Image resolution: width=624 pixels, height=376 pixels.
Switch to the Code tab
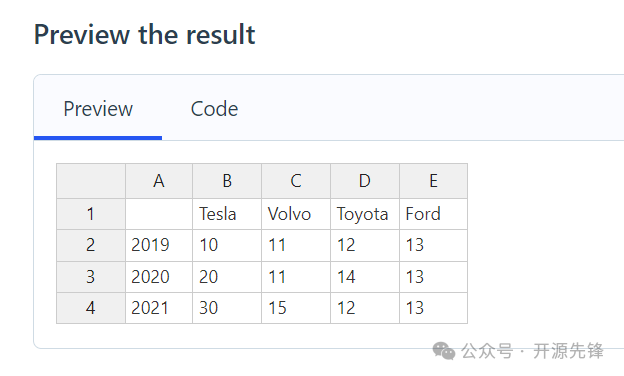pyautogui.click(x=214, y=109)
